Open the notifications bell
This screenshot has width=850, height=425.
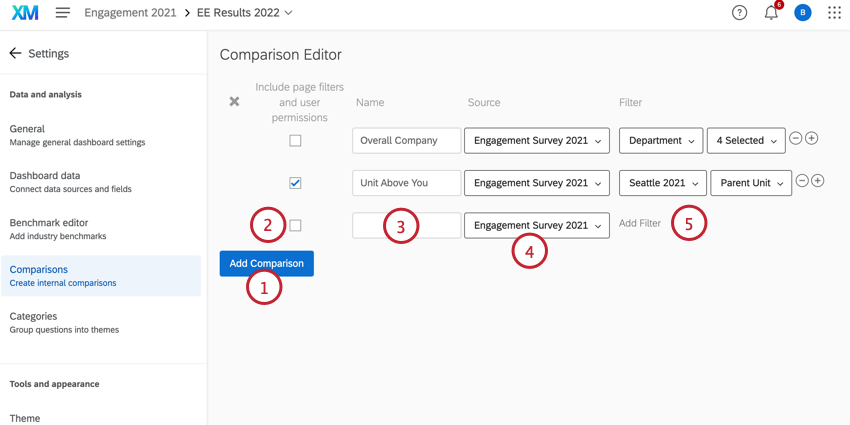pos(771,13)
